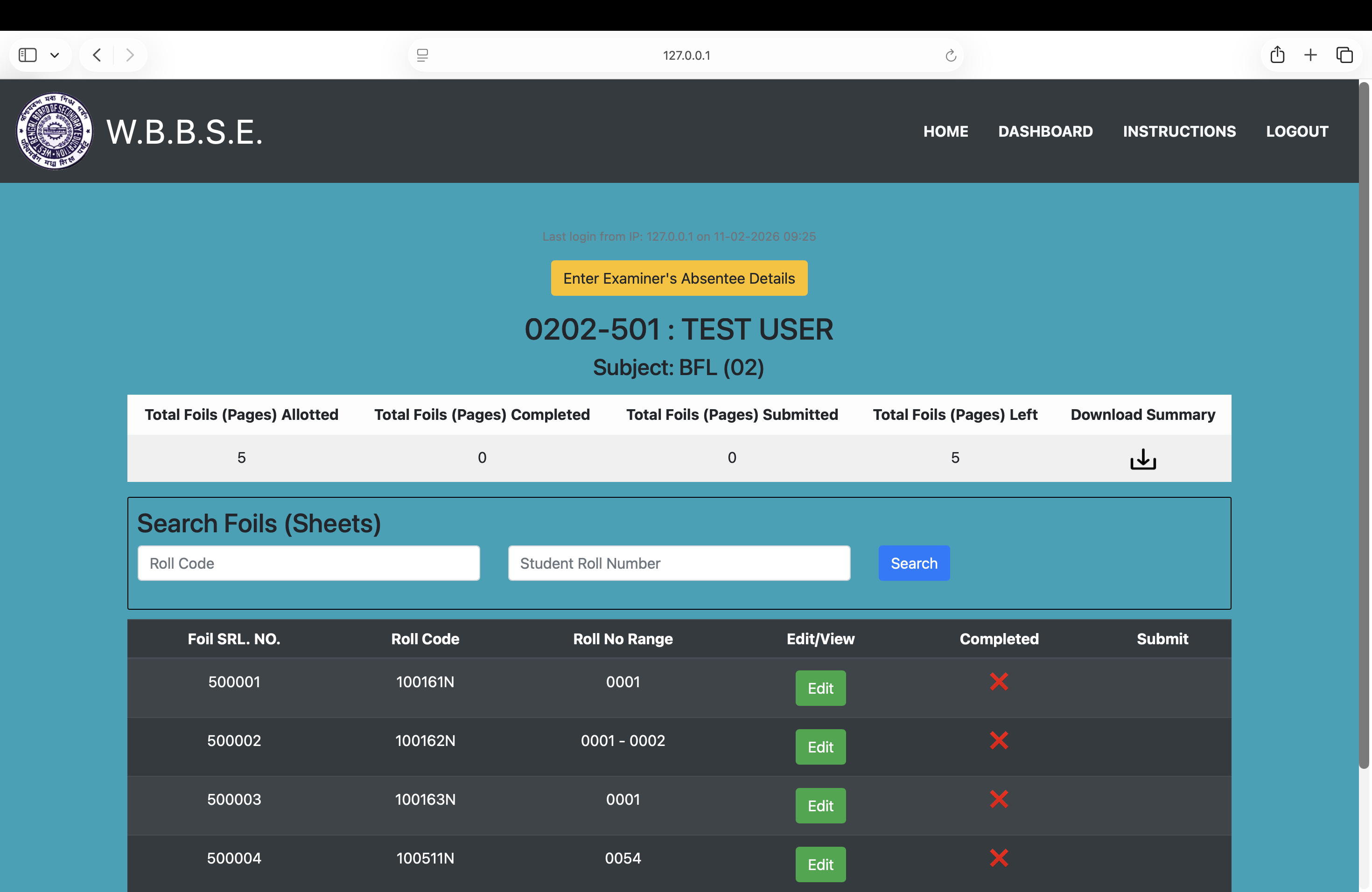
Task: Click the Safari sidebar toggle icon
Action: 28,56
